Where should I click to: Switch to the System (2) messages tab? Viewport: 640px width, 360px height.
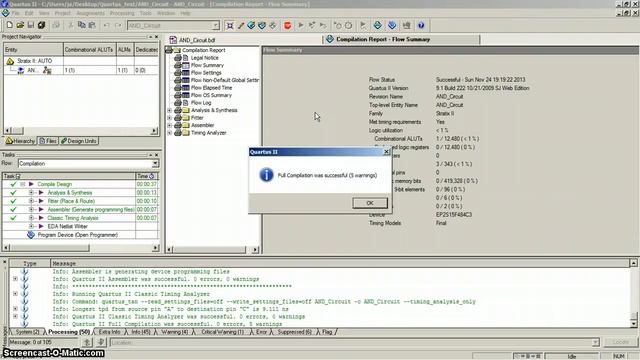point(27,332)
